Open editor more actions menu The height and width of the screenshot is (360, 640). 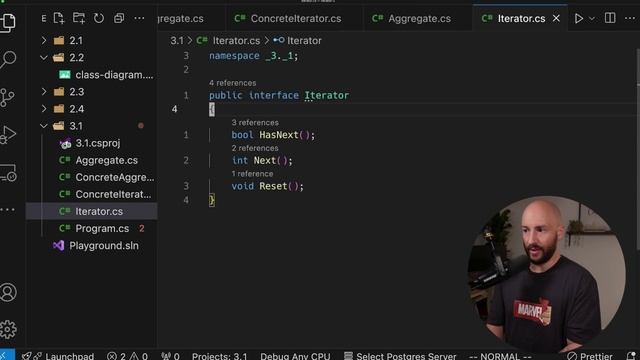(x=630, y=18)
